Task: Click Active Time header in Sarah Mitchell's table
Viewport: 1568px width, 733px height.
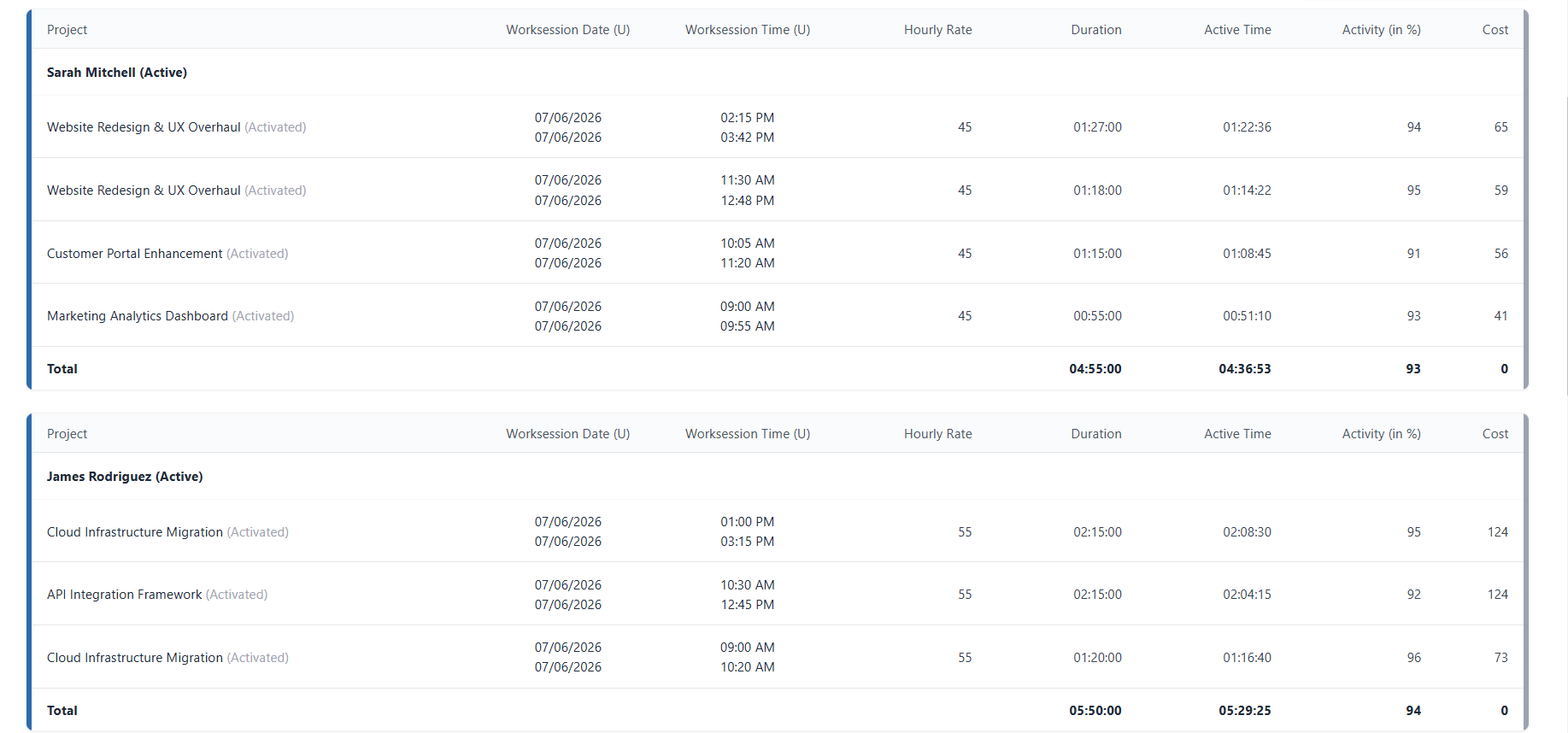Action: pyautogui.click(x=1237, y=30)
